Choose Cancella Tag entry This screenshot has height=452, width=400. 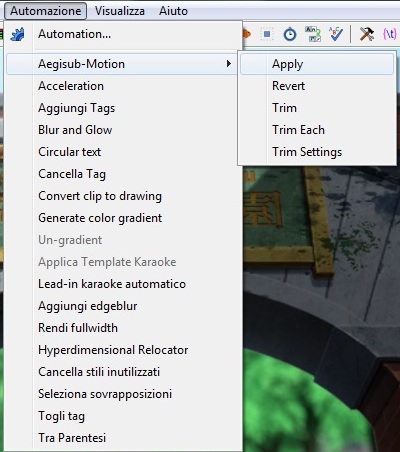pos(124,174)
